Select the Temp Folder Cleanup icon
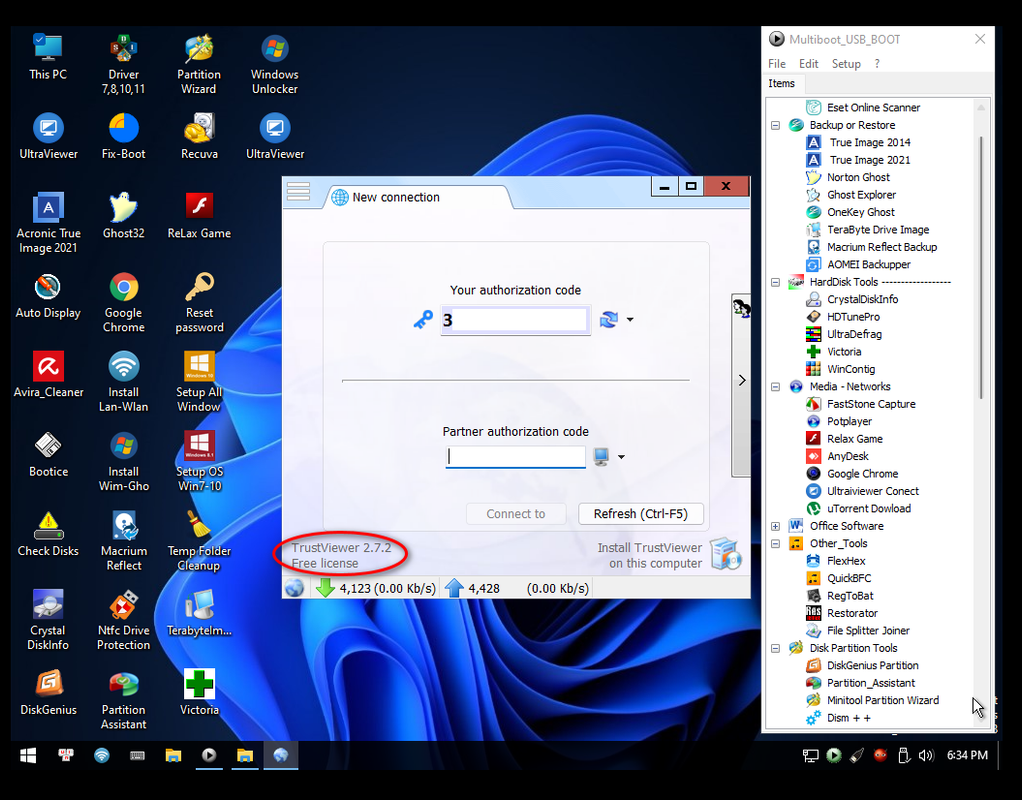1022x800 pixels. tap(199, 541)
